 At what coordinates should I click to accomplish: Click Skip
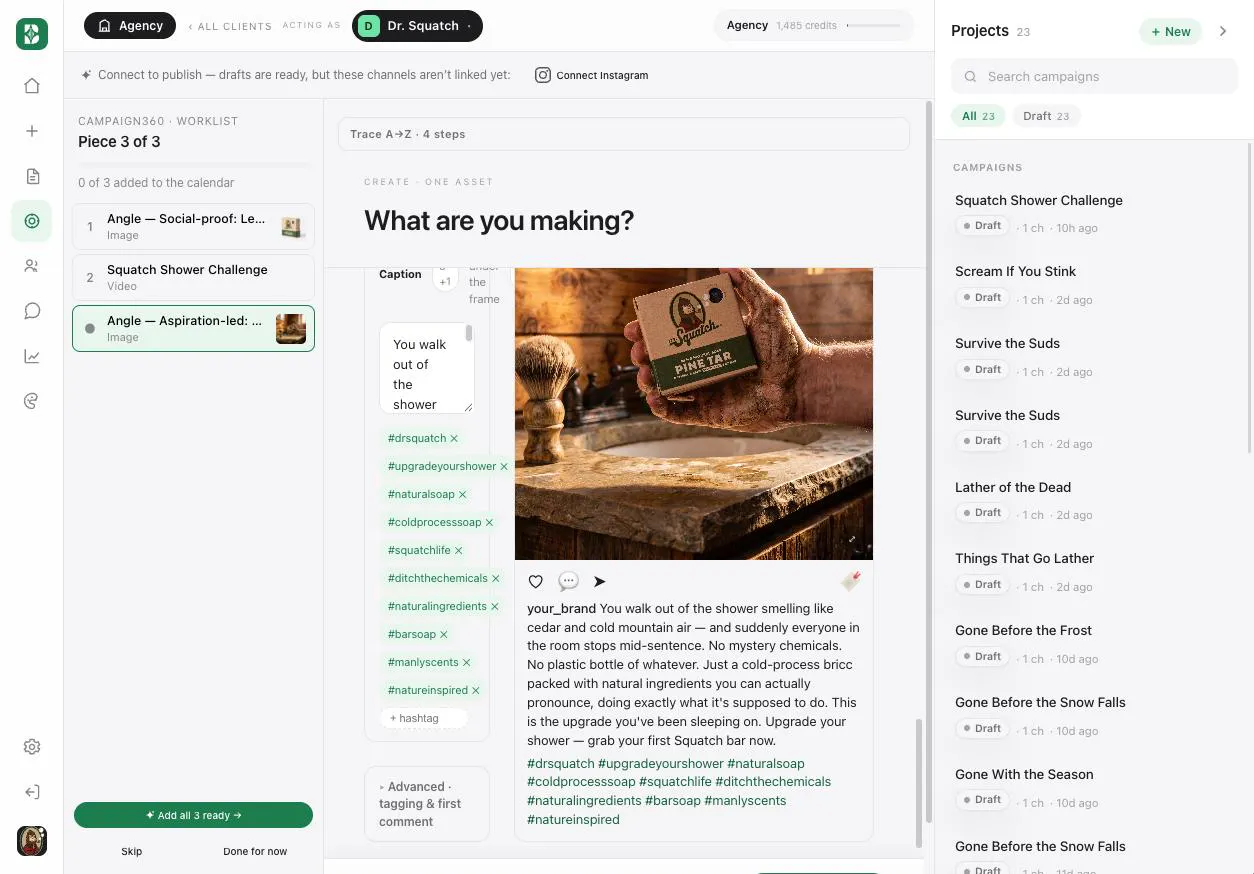point(132,851)
